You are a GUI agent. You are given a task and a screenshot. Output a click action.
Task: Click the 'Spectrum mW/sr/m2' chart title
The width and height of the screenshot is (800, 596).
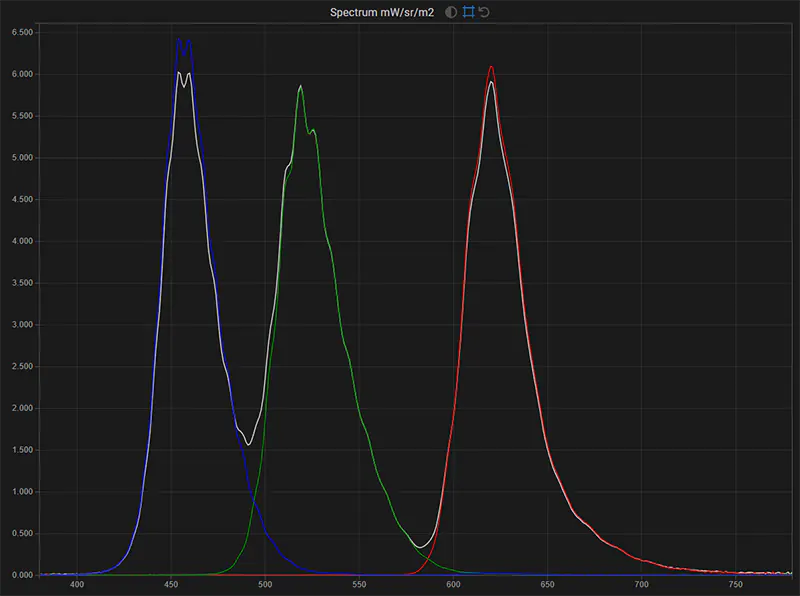382,12
